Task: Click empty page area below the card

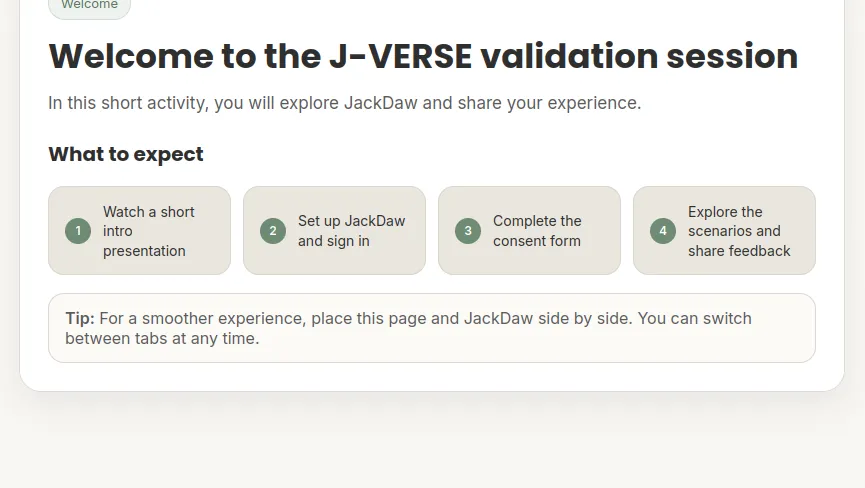Action: (x=432, y=447)
